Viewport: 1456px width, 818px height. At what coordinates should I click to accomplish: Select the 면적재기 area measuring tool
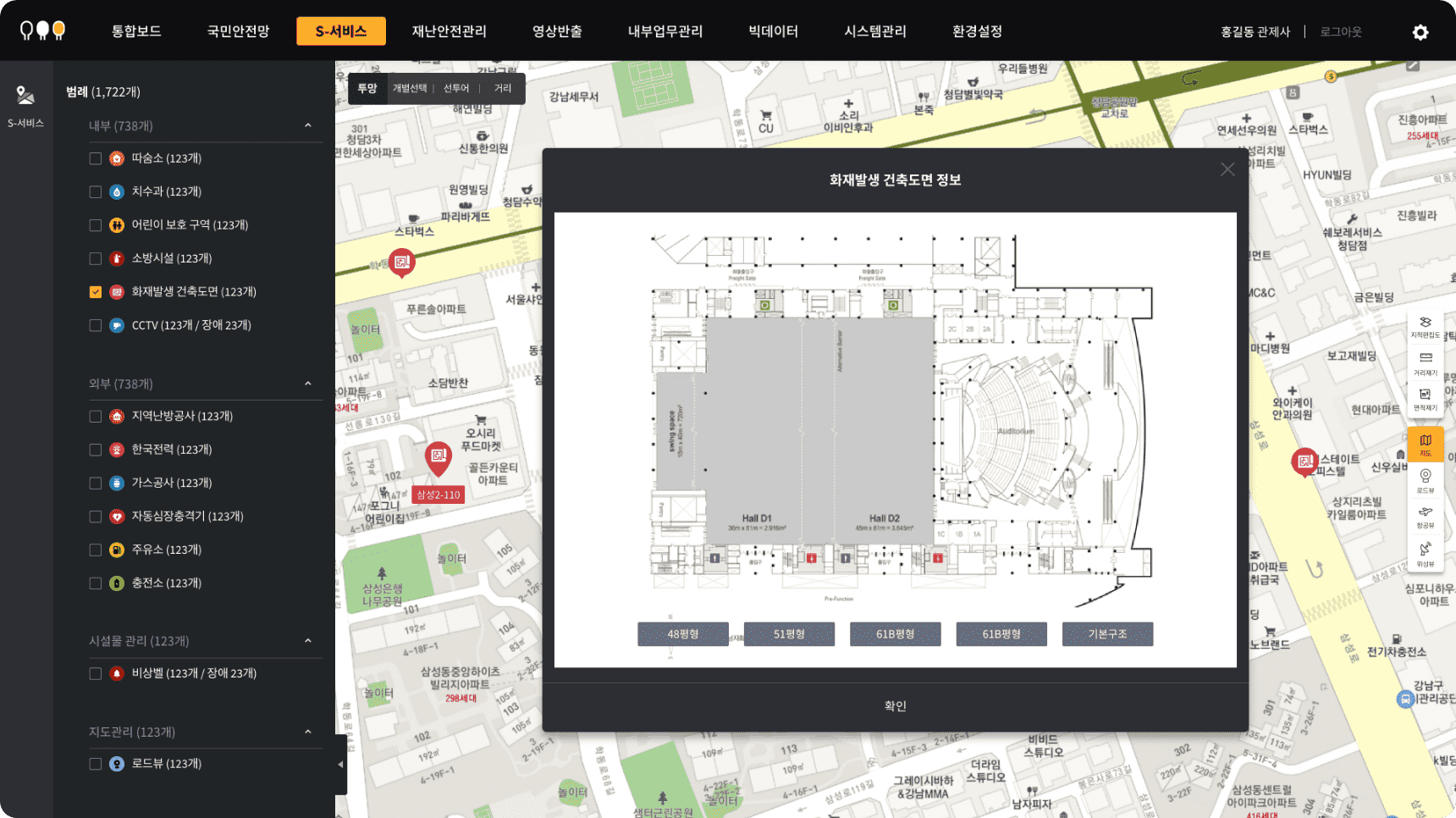pos(1426,401)
